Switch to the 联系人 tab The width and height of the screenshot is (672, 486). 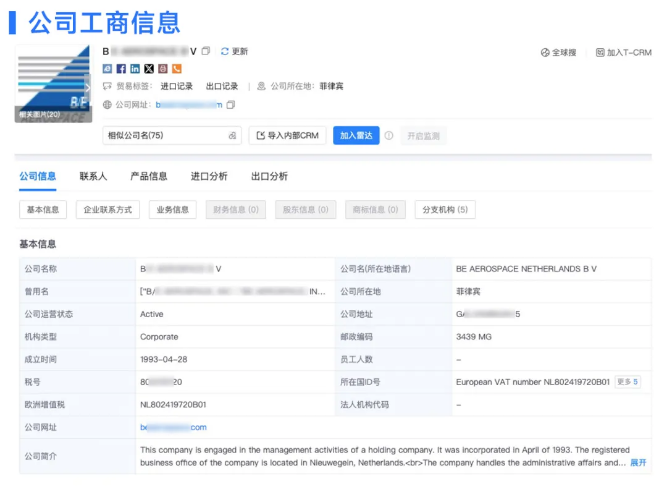tap(93, 176)
